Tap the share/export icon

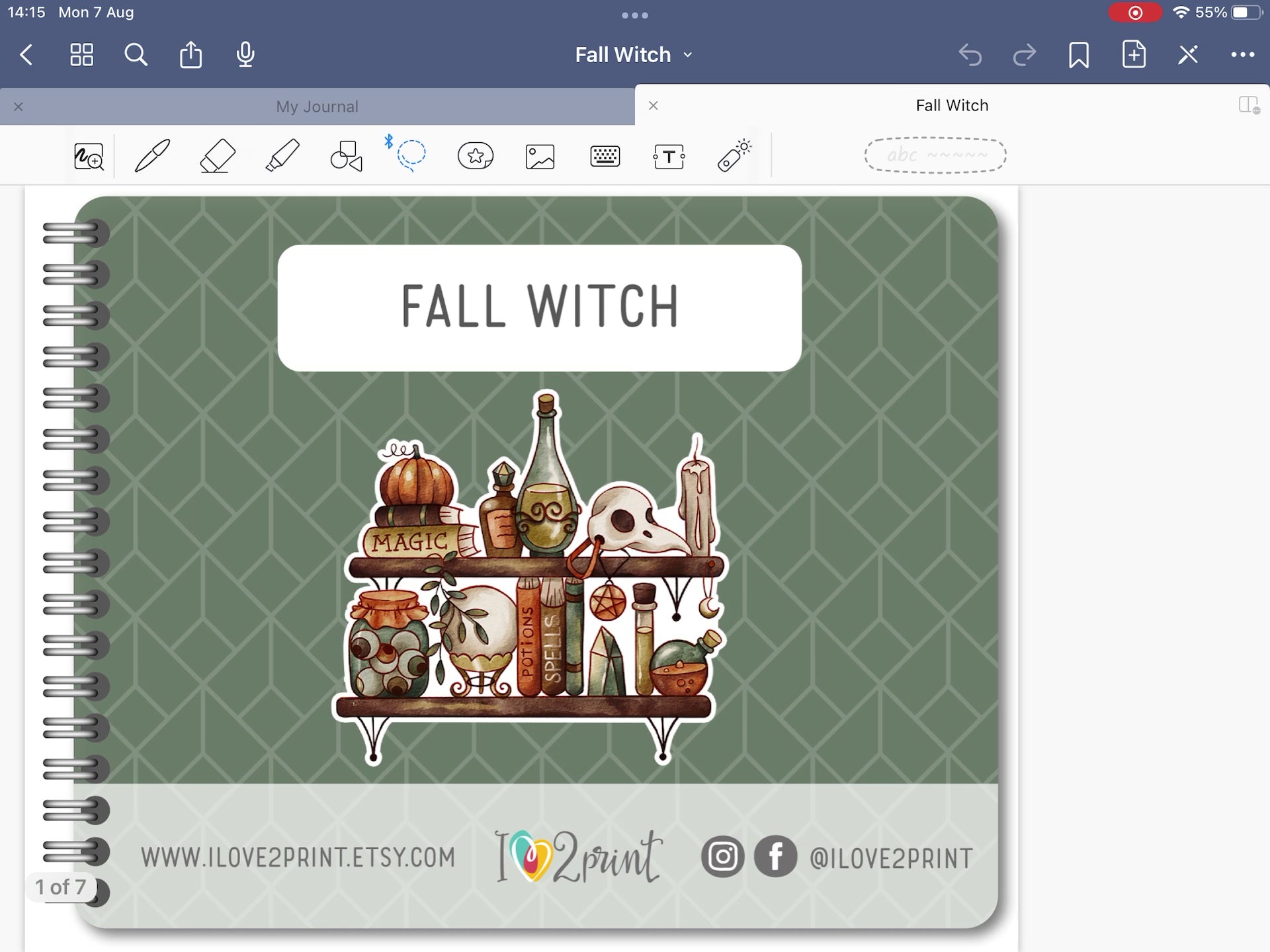(190, 54)
